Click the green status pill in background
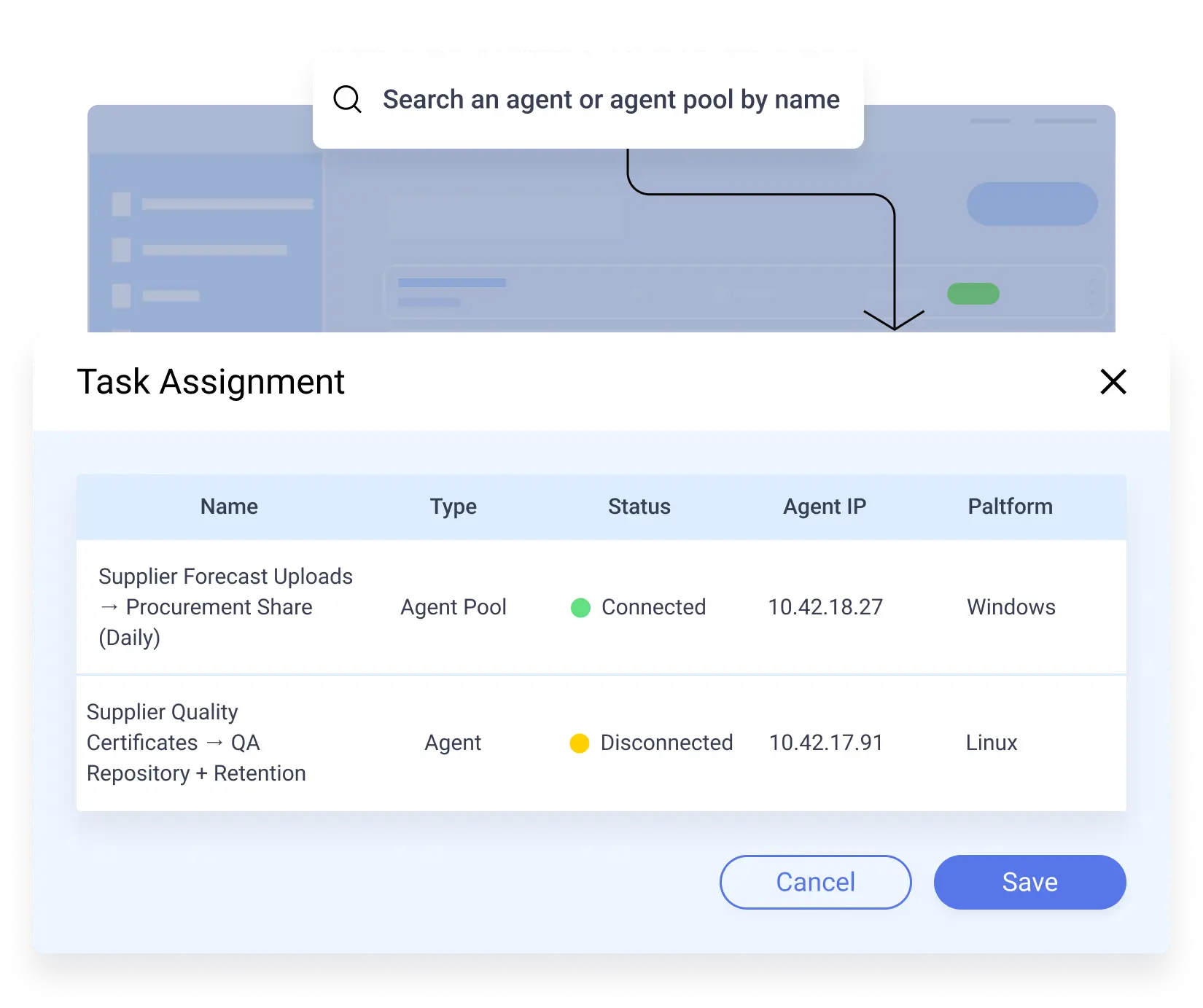The width and height of the screenshot is (1203, 1008). 973,294
